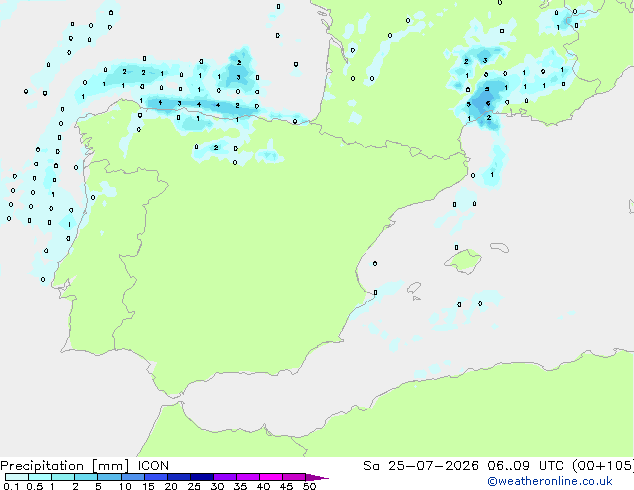This screenshot has height=490, width=634.
Task: Click the "10" legend scale label
Action: [125, 486]
